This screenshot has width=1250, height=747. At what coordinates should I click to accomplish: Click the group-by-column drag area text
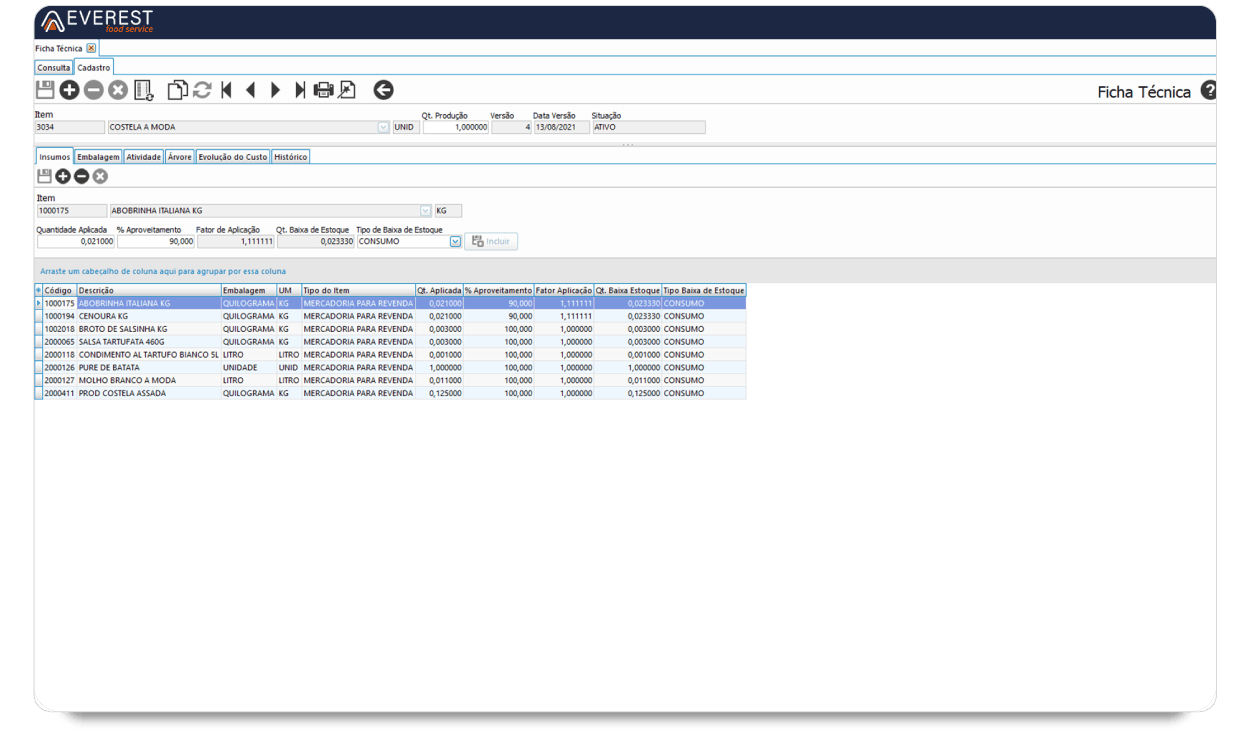163,271
